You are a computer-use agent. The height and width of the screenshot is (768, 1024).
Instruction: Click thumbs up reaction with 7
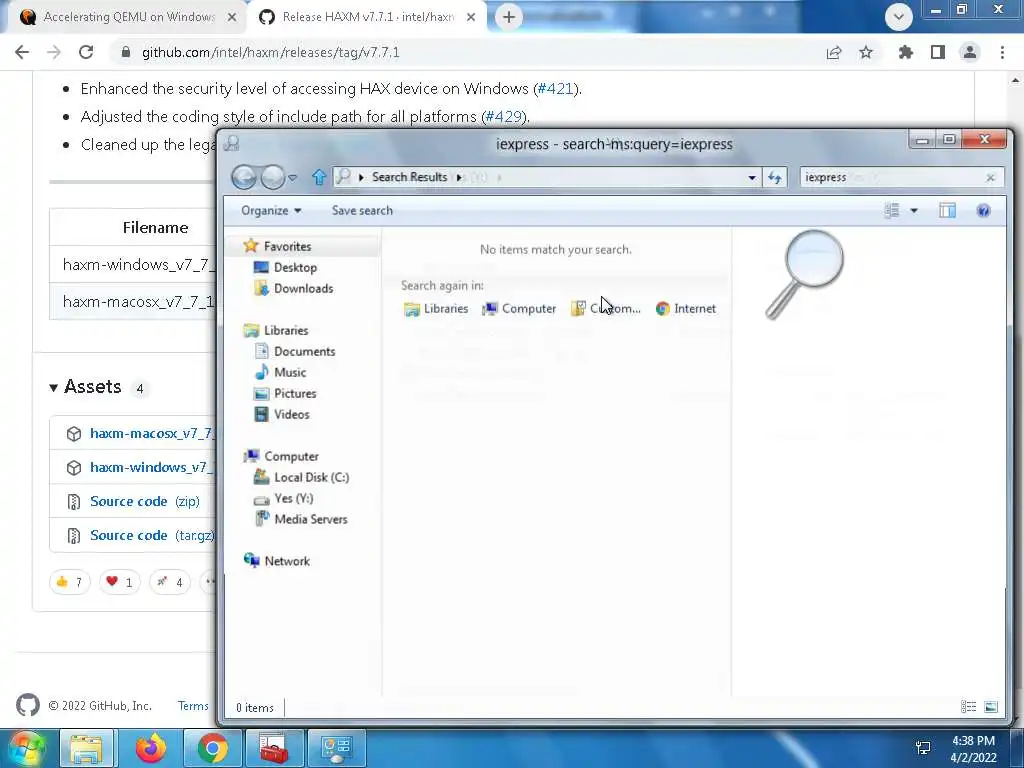point(69,582)
